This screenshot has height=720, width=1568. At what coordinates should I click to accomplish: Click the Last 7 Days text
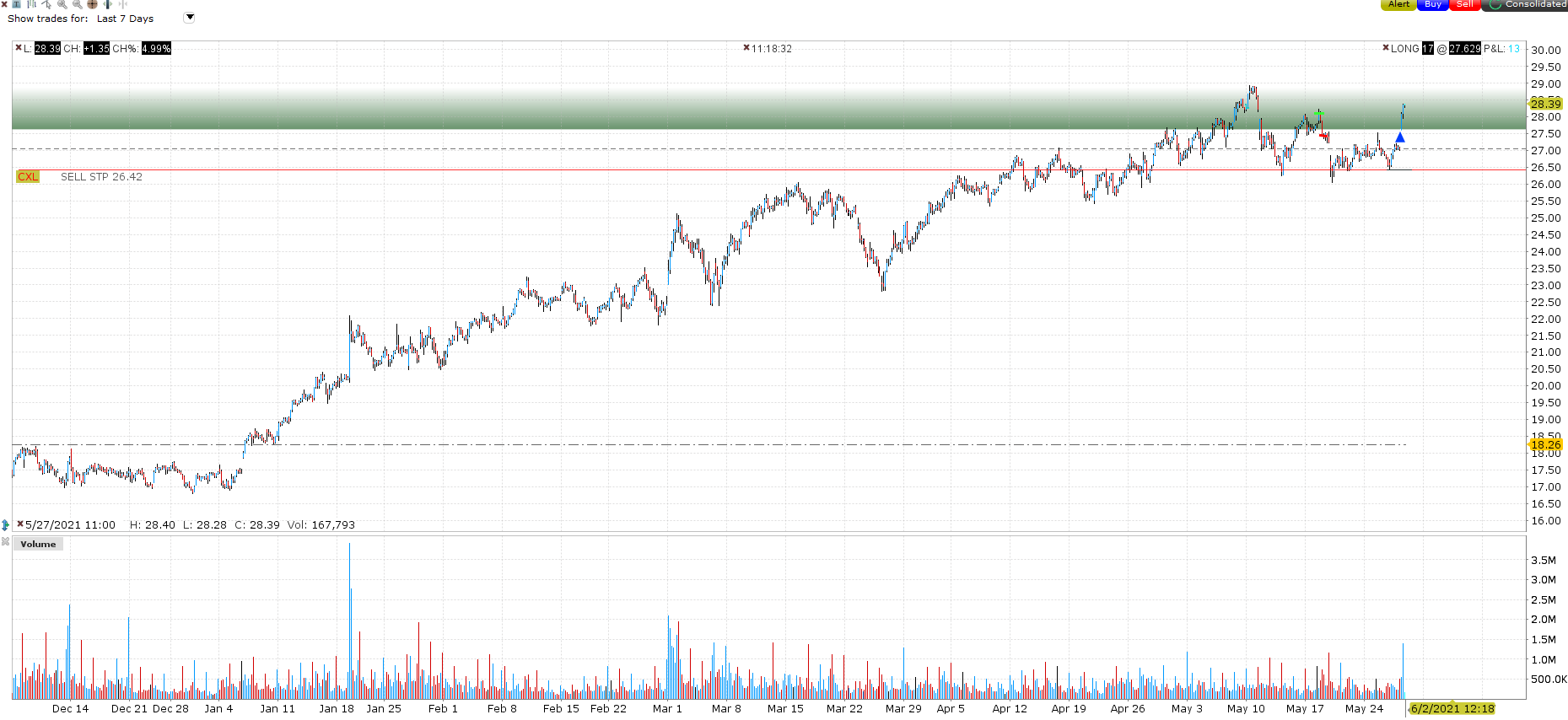tap(125, 19)
